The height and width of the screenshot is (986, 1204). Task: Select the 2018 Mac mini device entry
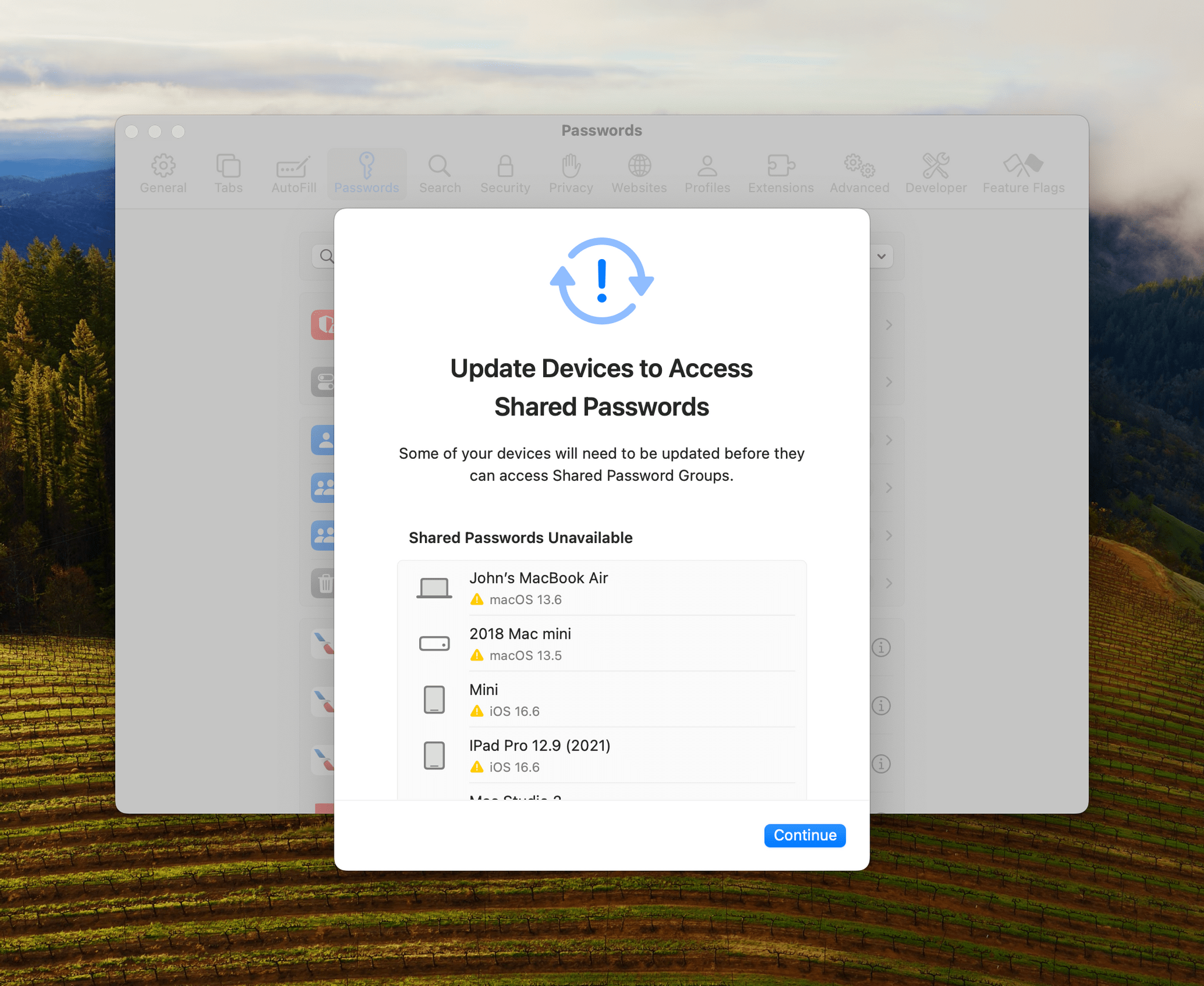pos(601,643)
